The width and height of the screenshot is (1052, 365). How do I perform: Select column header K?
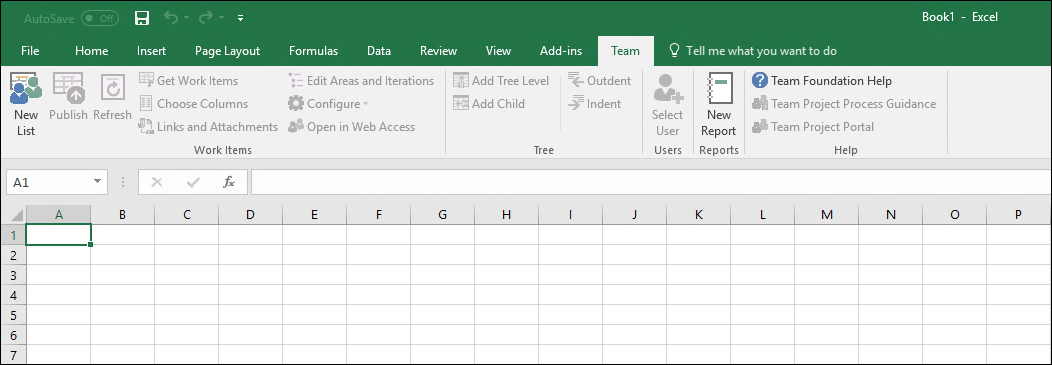click(x=698, y=215)
